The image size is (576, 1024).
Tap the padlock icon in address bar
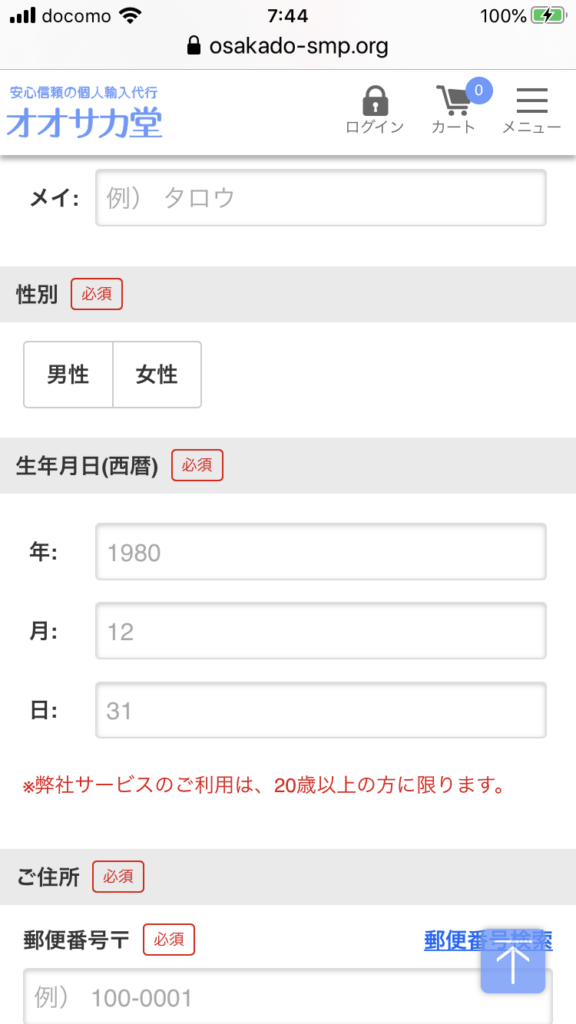point(193,45)
